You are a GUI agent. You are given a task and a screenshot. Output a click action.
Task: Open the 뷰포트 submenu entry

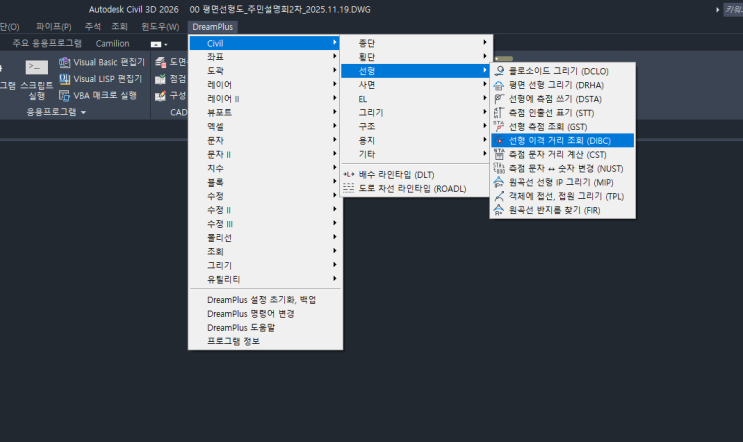pos(265,112)
